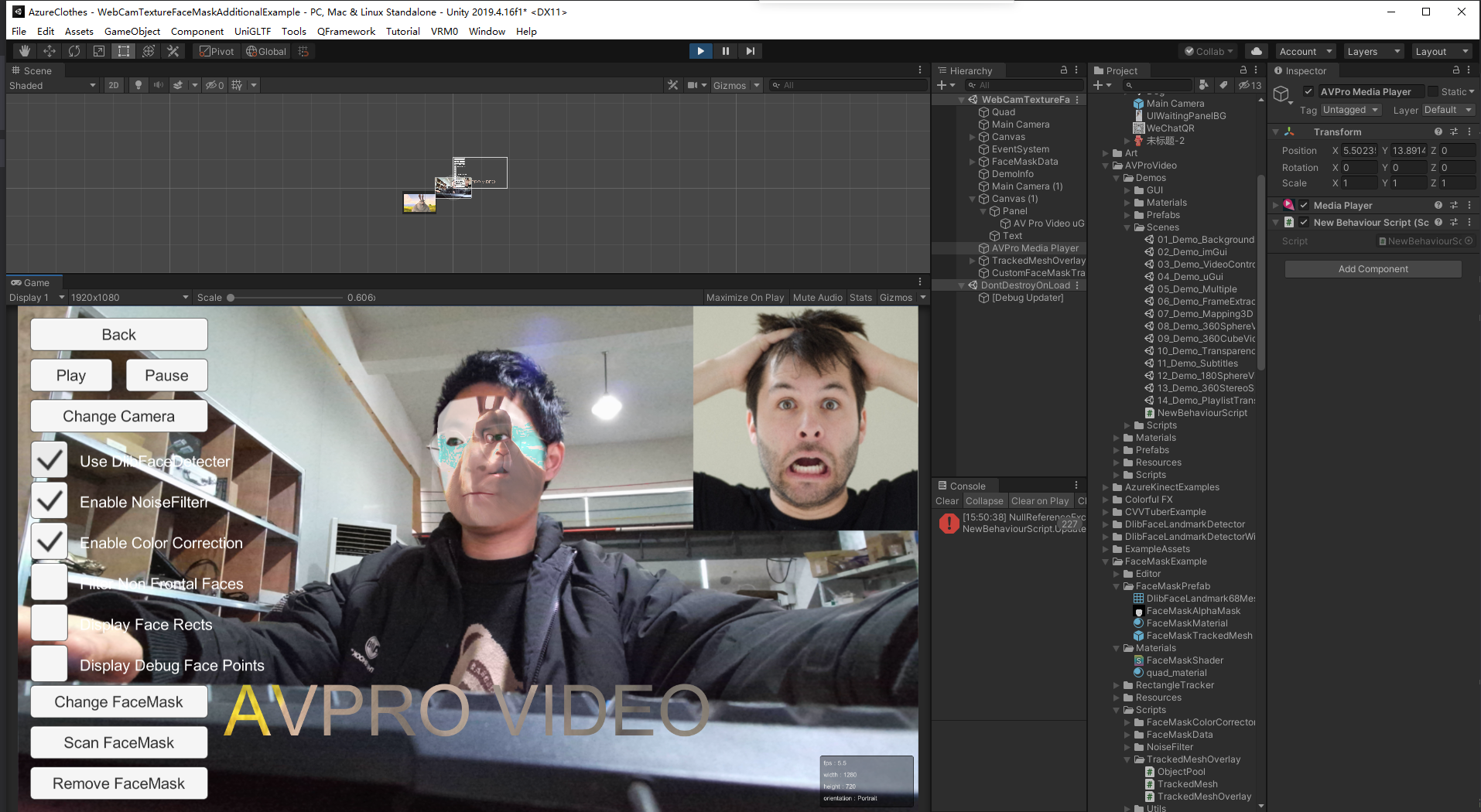Toggle Media Player component enabled checkbox

coord(1304,206)
